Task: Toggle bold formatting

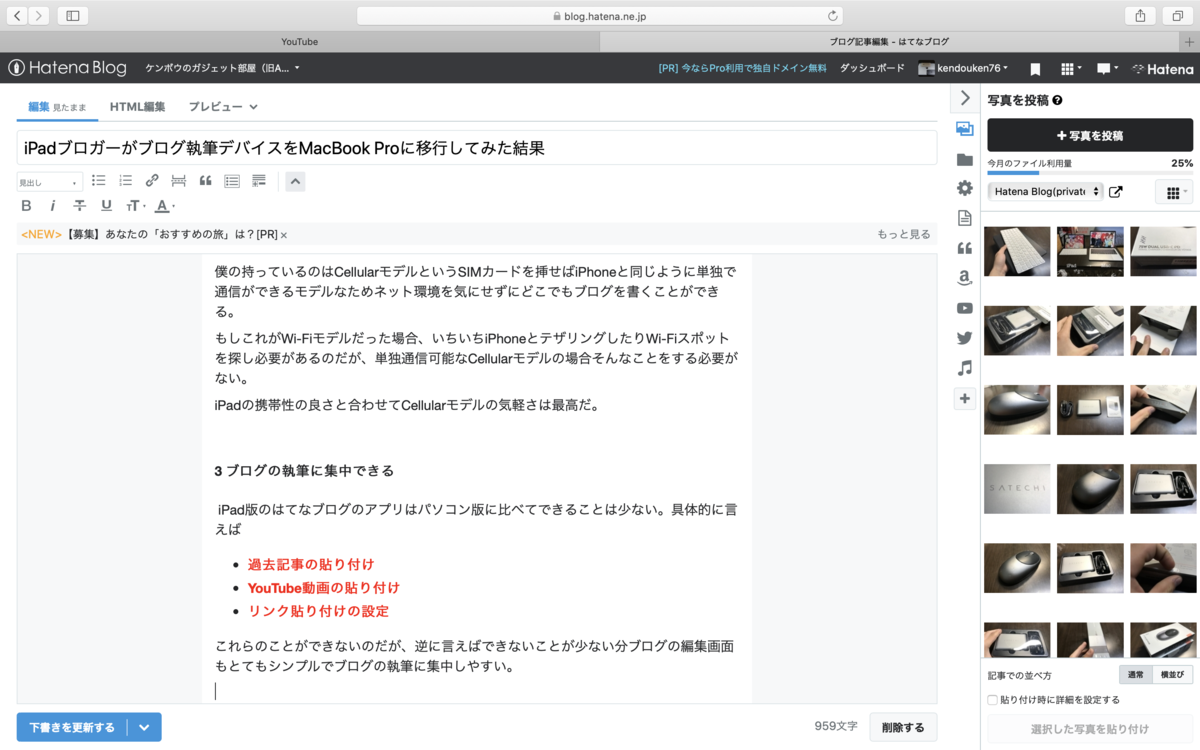Action: click(26, 206)
